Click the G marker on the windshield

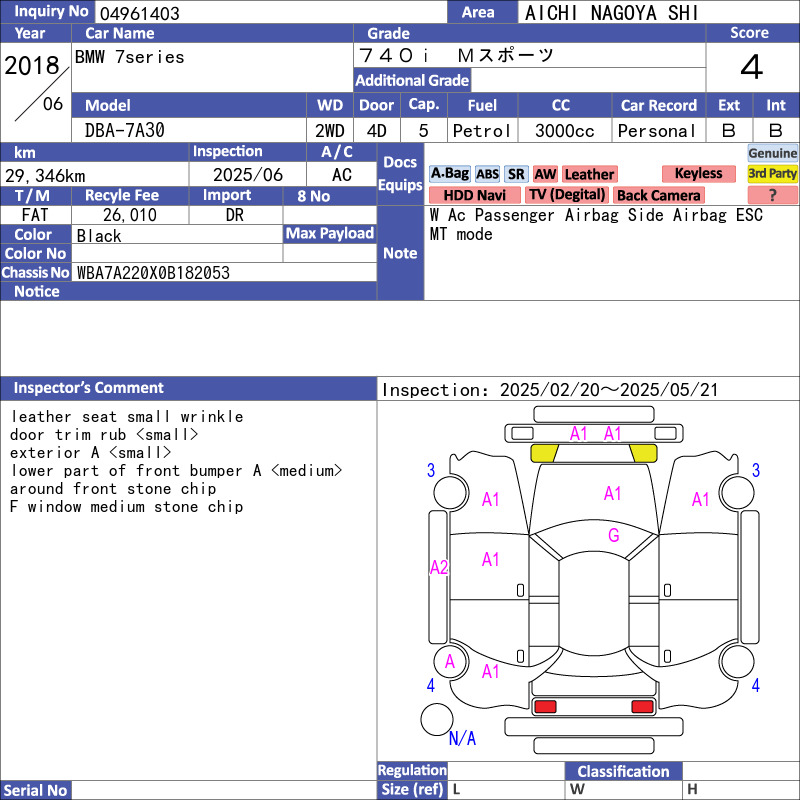coord(614,536)
